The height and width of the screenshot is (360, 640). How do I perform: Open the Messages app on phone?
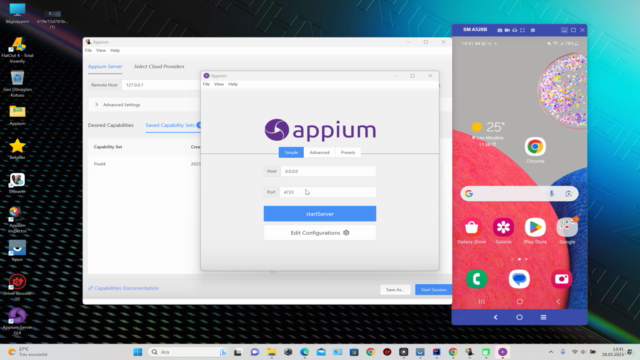click(x=519, y=279)
